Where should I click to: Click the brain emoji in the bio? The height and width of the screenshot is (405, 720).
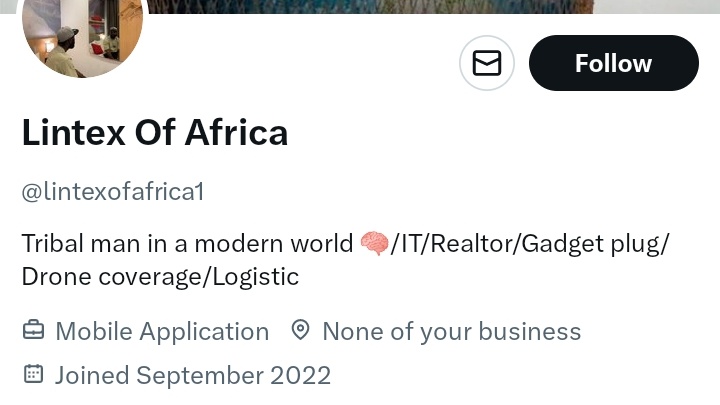coord(374,243)
